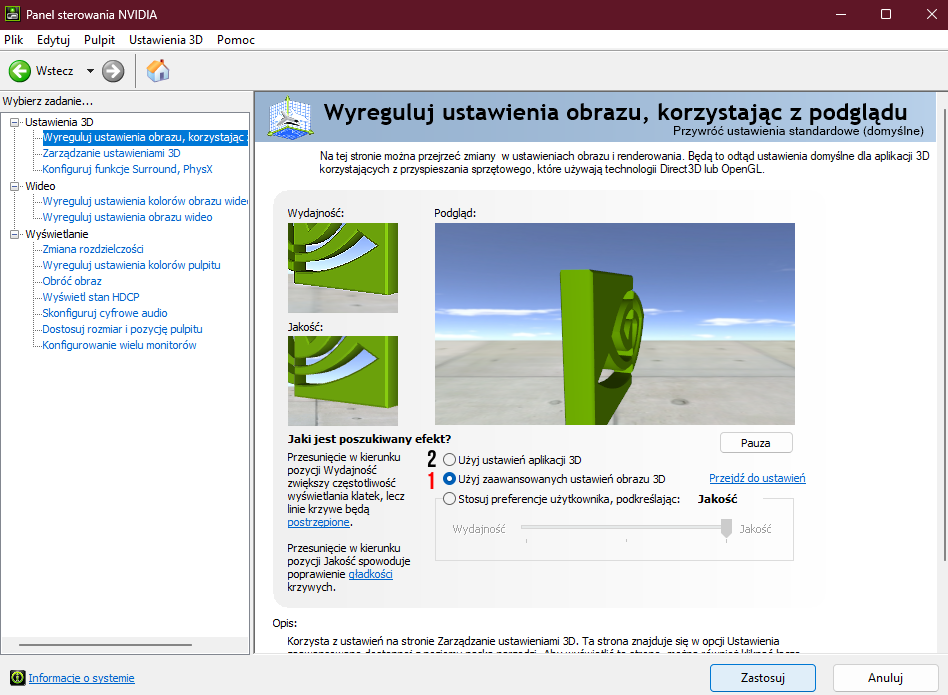Click Przywróć ustawienia standardowe (domyślne)

click(798, 131)
